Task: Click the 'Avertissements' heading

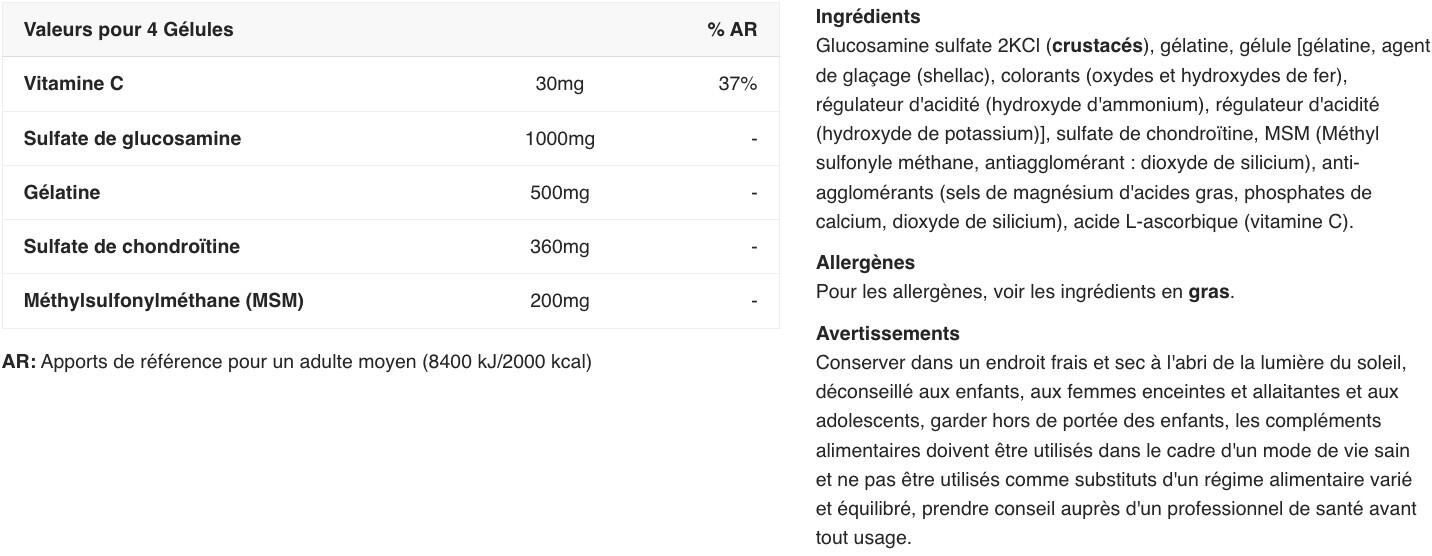Action: tap(888, 334)
